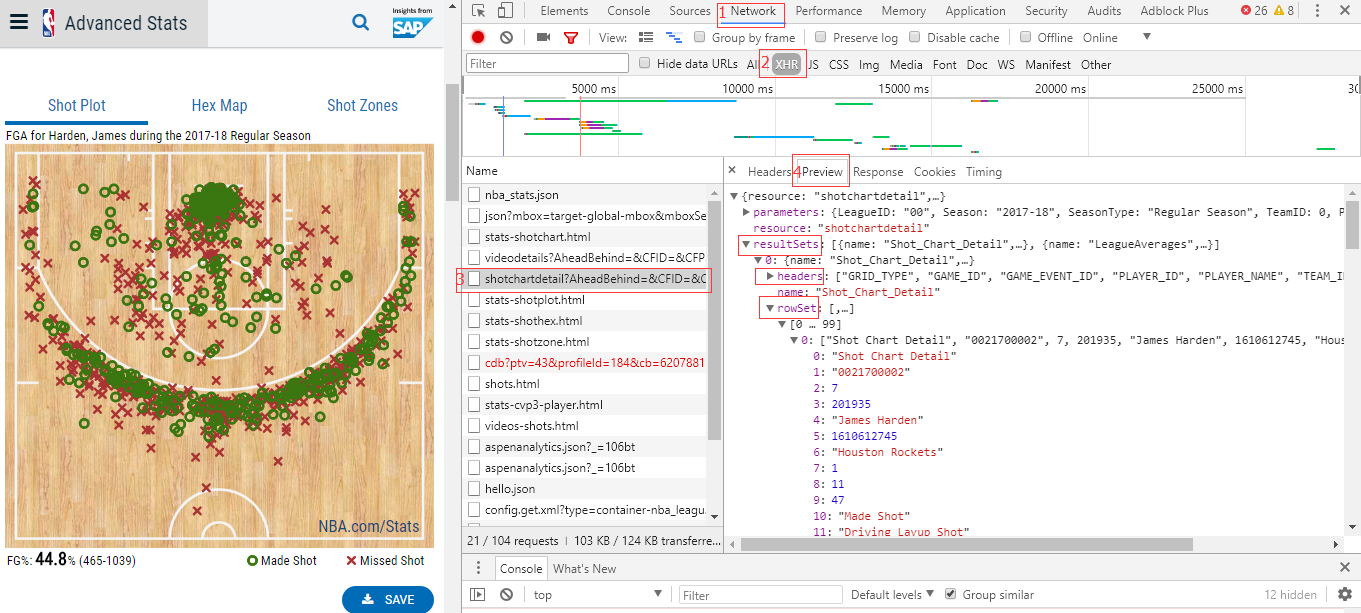
Task: Collapse the [0 … 99] range node
Action: (782, 324)
